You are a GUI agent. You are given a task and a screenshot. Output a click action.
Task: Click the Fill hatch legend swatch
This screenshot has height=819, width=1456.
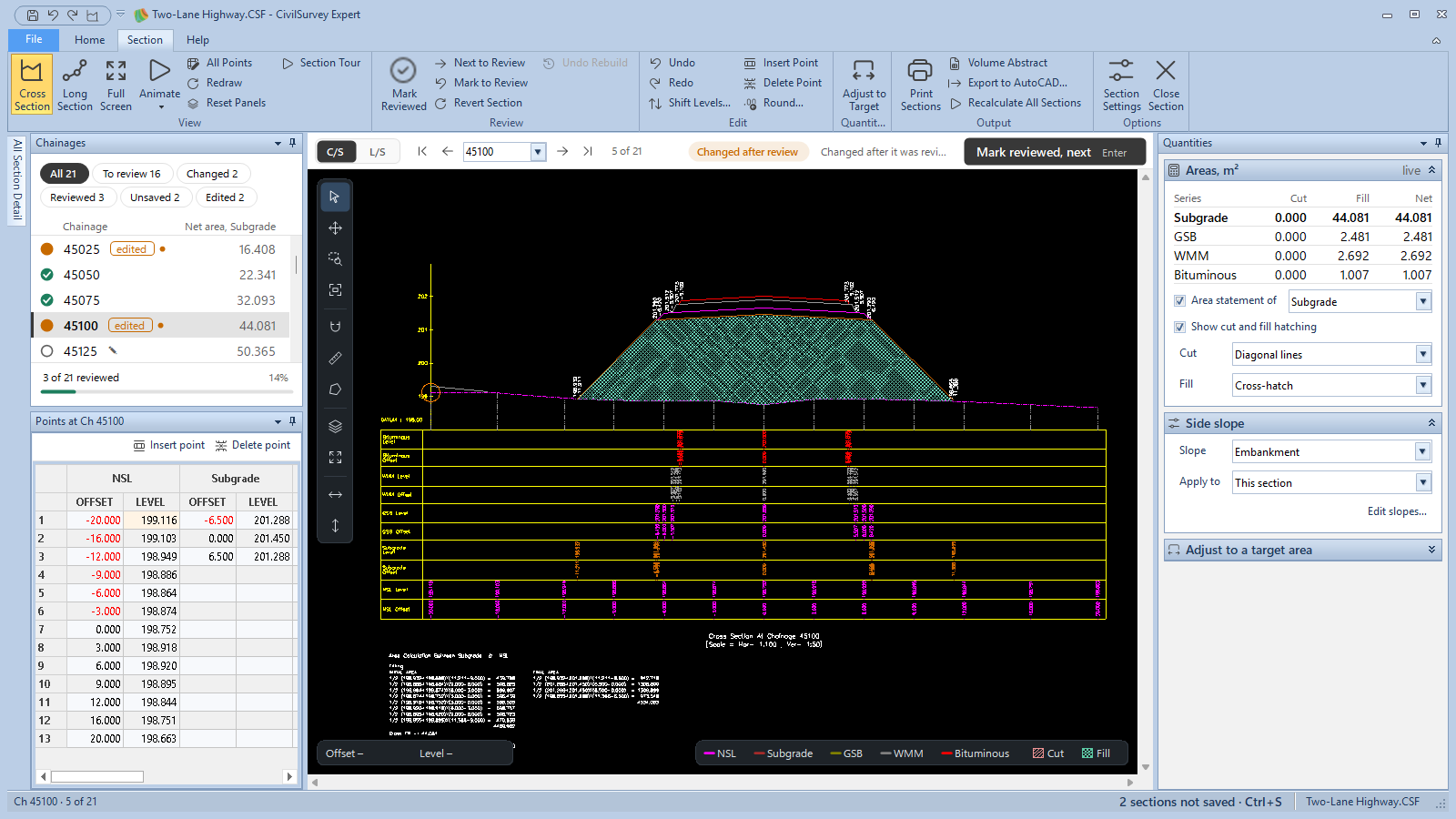tap(1087, 753)
